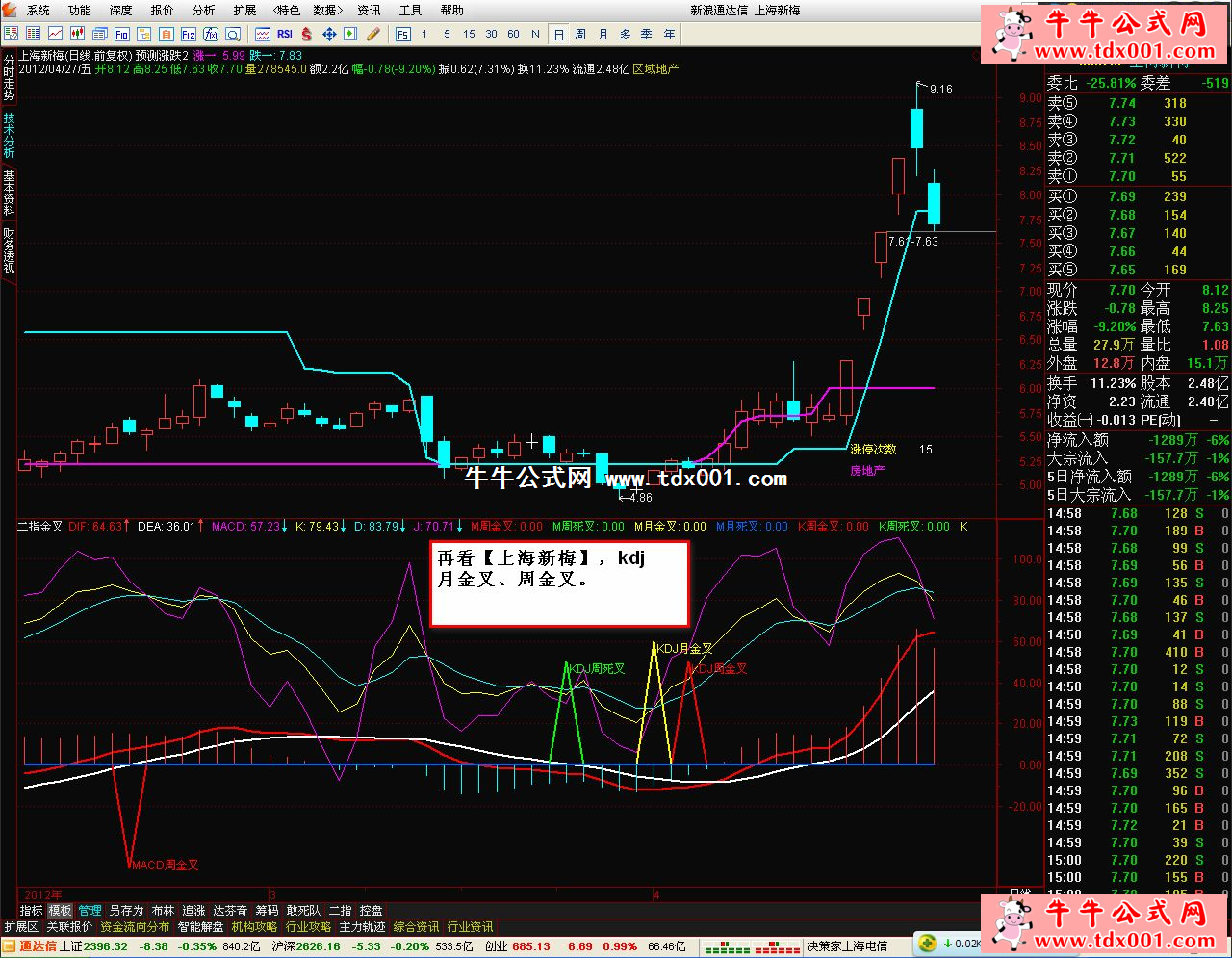
Task: Click the green arrow import icon
Action: pyautogui.click(x=350, y=34)
